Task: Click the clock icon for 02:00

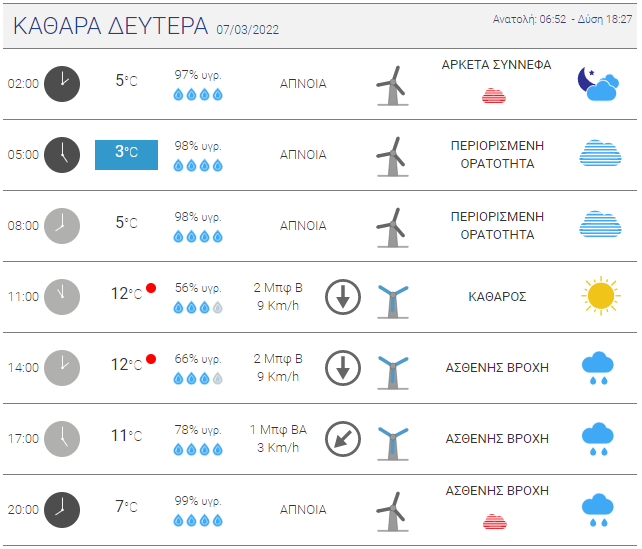Action: tap(62, 83)
